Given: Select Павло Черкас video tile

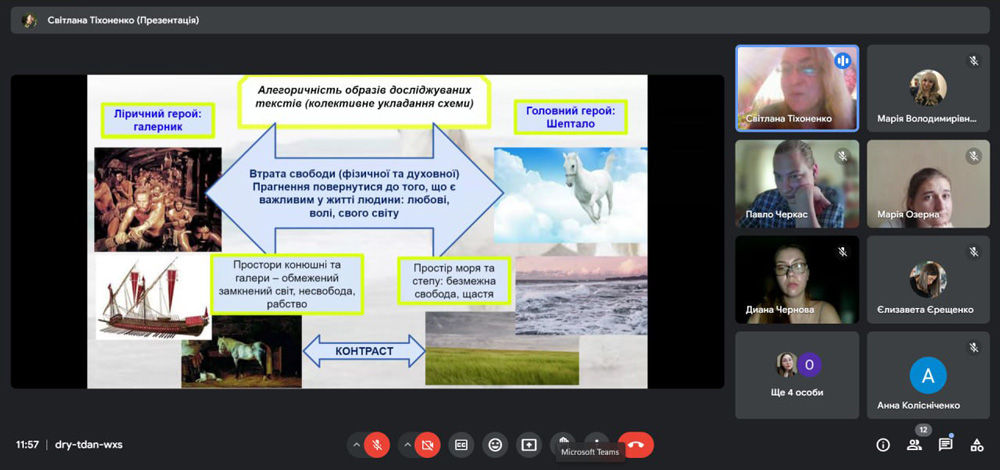Looking at the screenshot, I should coord(796,183).
